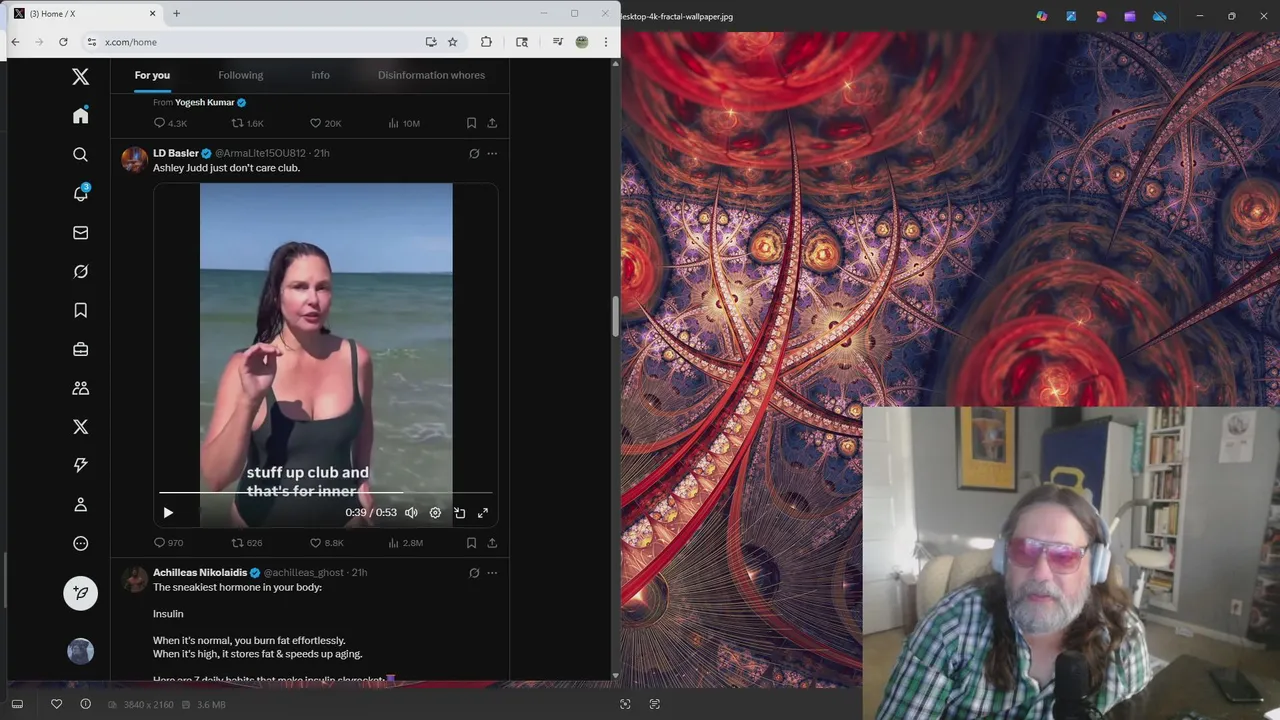Switch to the Following tab

[x=241, y=76]
